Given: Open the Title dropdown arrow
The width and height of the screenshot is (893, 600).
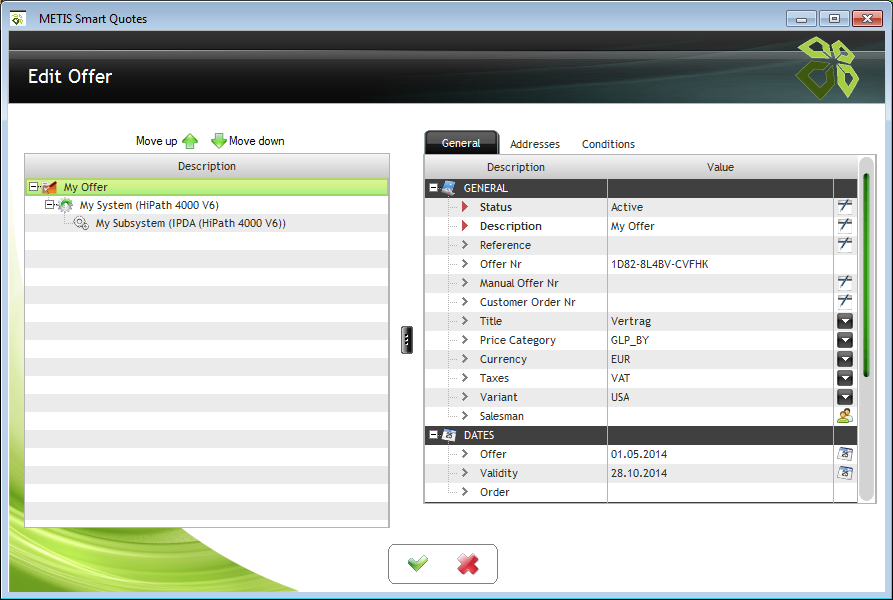Looking at the screenshot, I should [845, 321].
